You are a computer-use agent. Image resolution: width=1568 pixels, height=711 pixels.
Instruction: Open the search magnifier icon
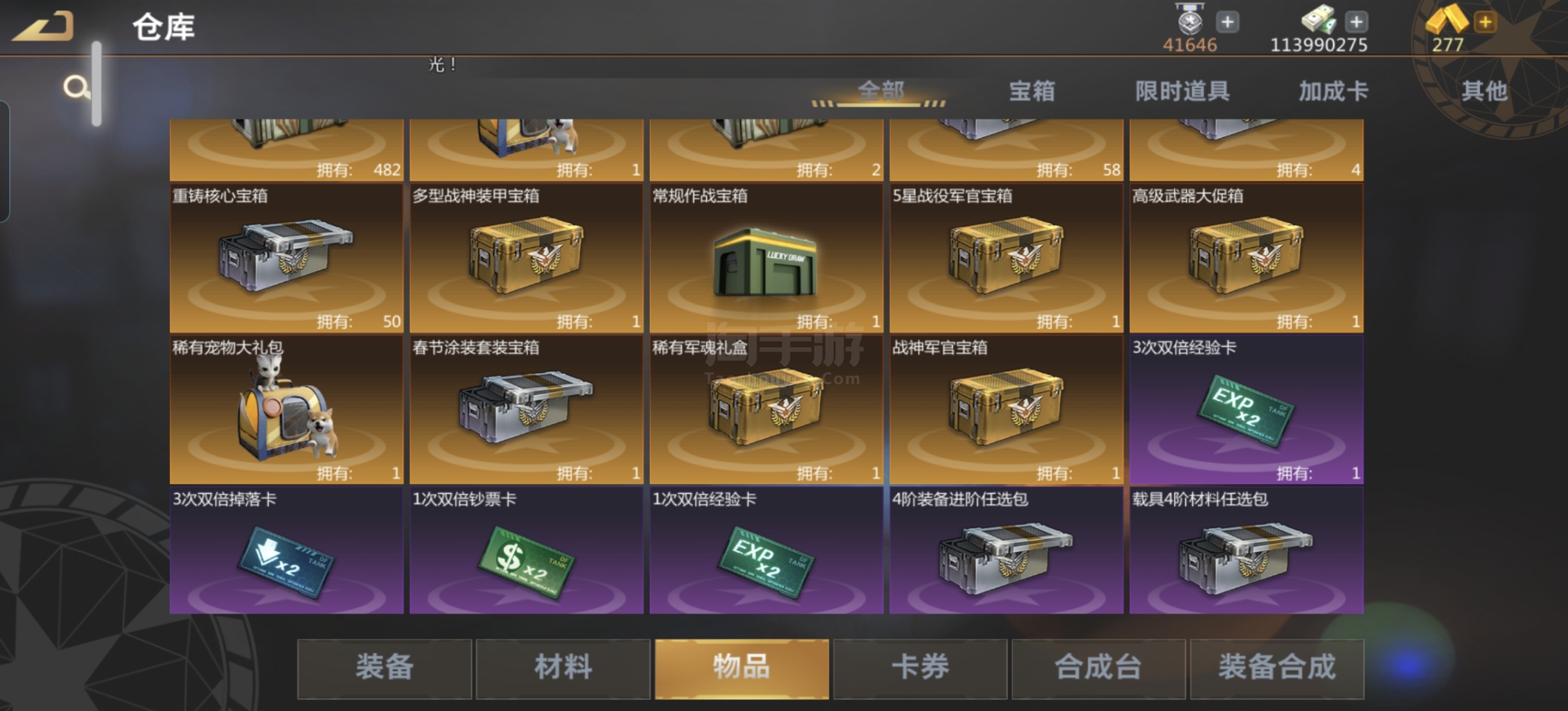point(77,88)
